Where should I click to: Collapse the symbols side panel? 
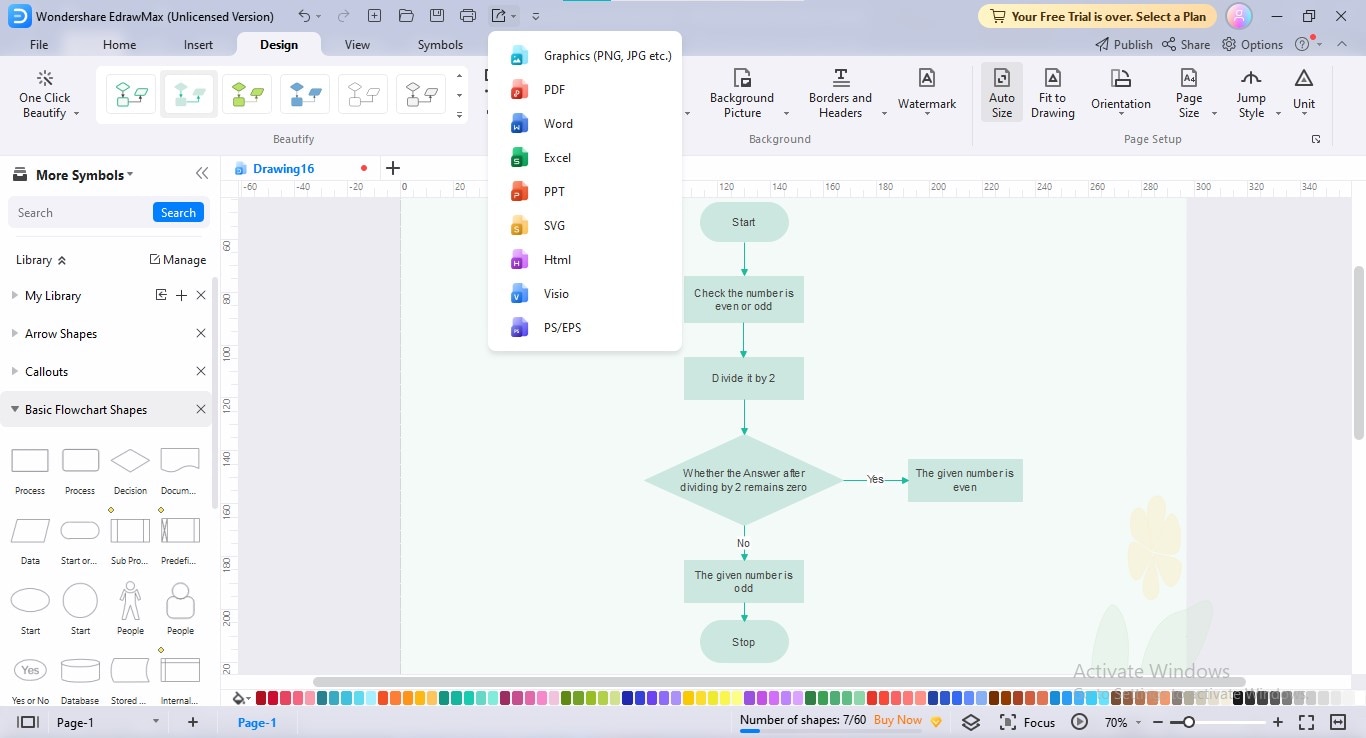[x=202, y=174]
